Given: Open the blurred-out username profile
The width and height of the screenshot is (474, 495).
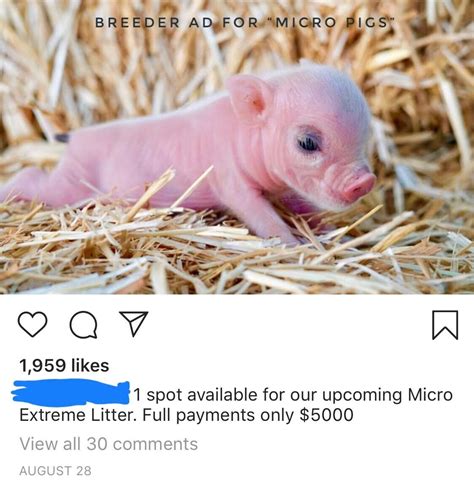Looking at the screenshot, I should tap(71, 393).
